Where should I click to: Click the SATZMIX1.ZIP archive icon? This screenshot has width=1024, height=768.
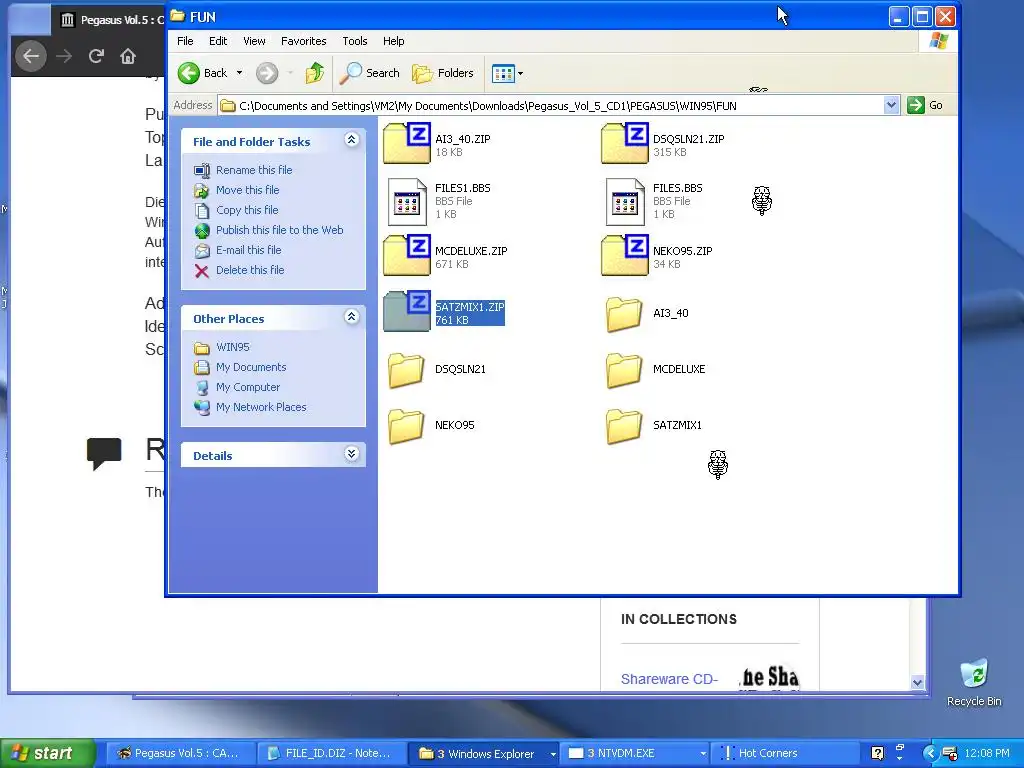click(406, 312)
